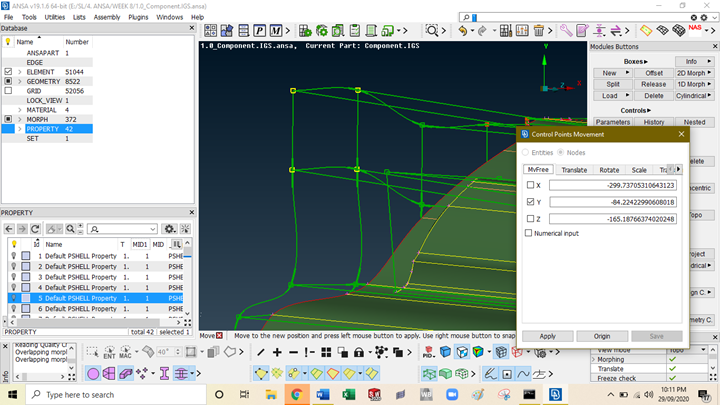Click the History button under Controls
The image size is (720, 405).
[653, 122]
